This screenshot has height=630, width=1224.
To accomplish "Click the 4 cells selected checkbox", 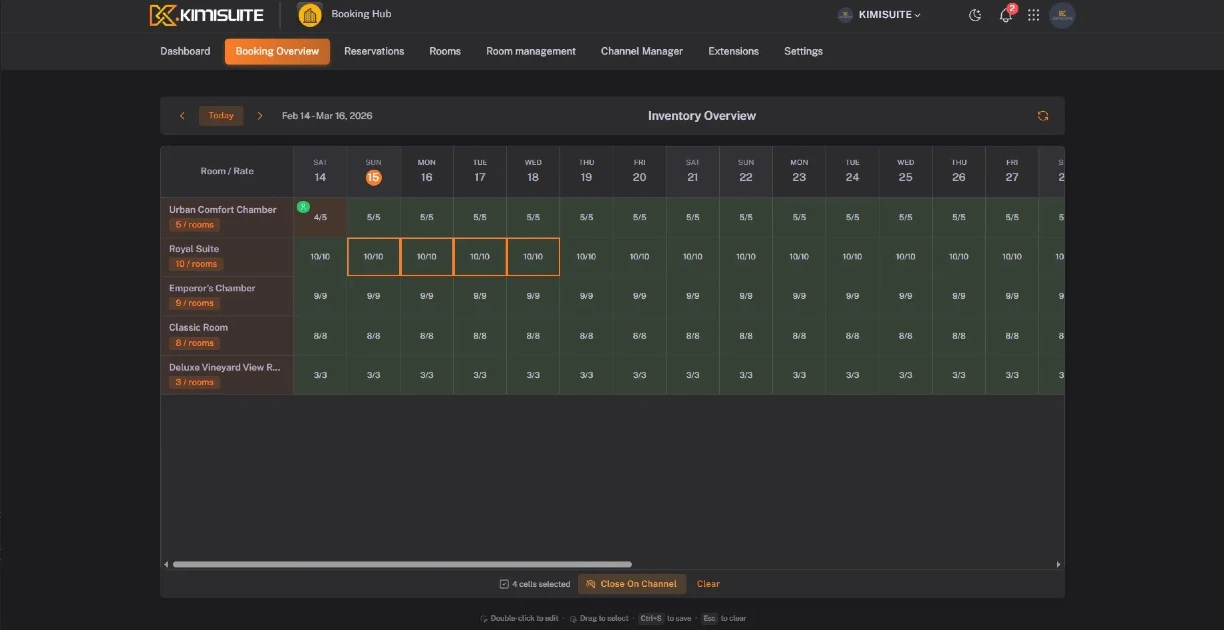I will (x=504, y=584).
